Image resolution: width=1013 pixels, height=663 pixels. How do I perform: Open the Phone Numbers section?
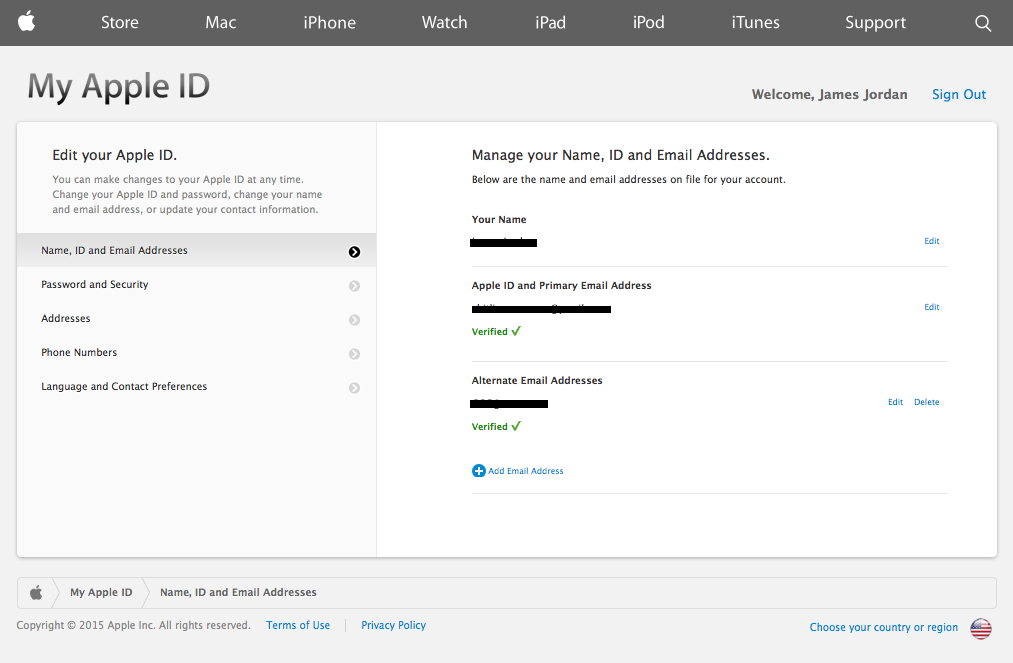196,352
